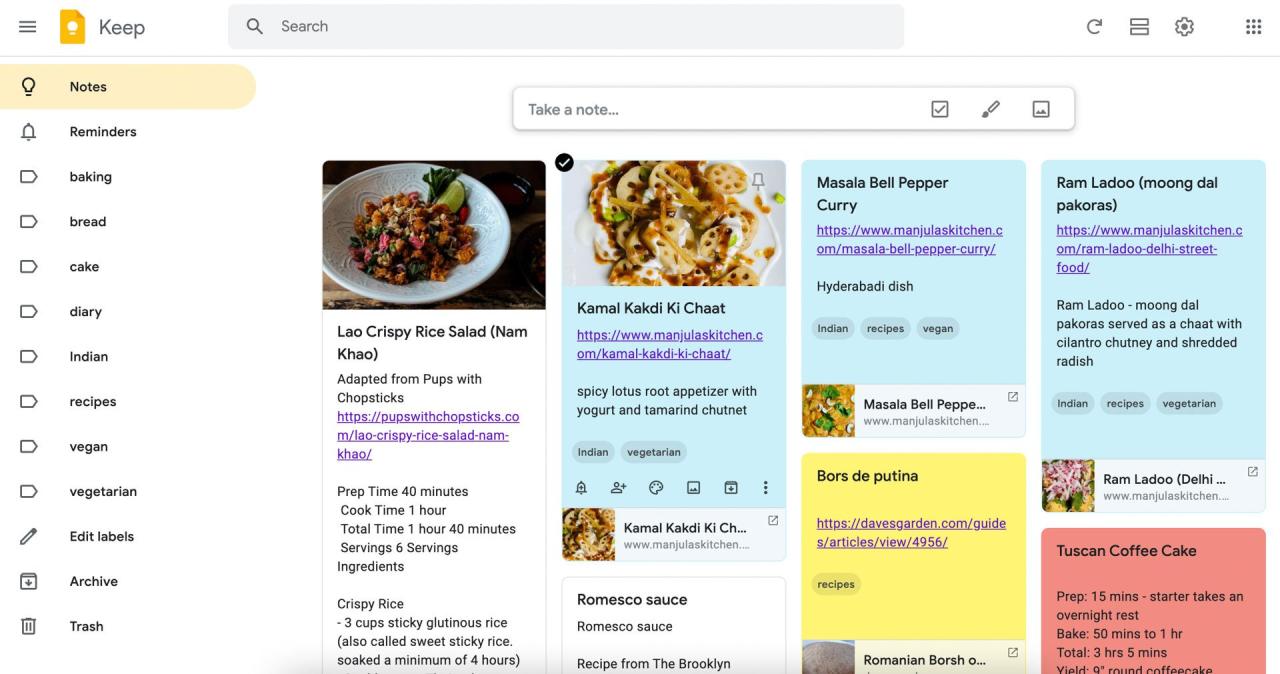
Task: Click the search magnifier icon
Action: pyautogui.click(x=254, y=26)
